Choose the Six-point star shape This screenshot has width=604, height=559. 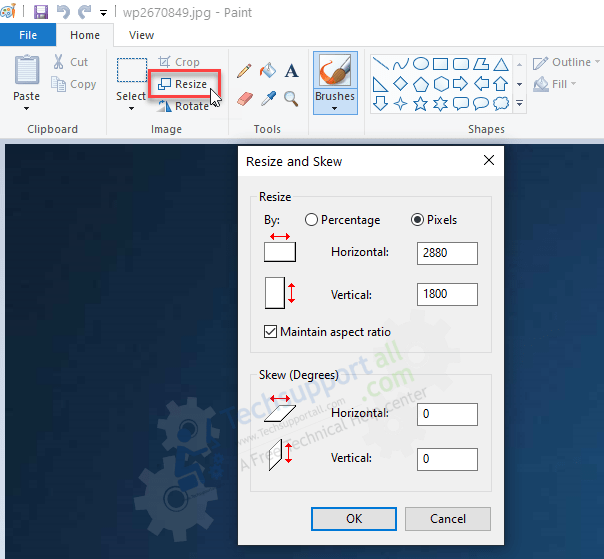[441, 104]
